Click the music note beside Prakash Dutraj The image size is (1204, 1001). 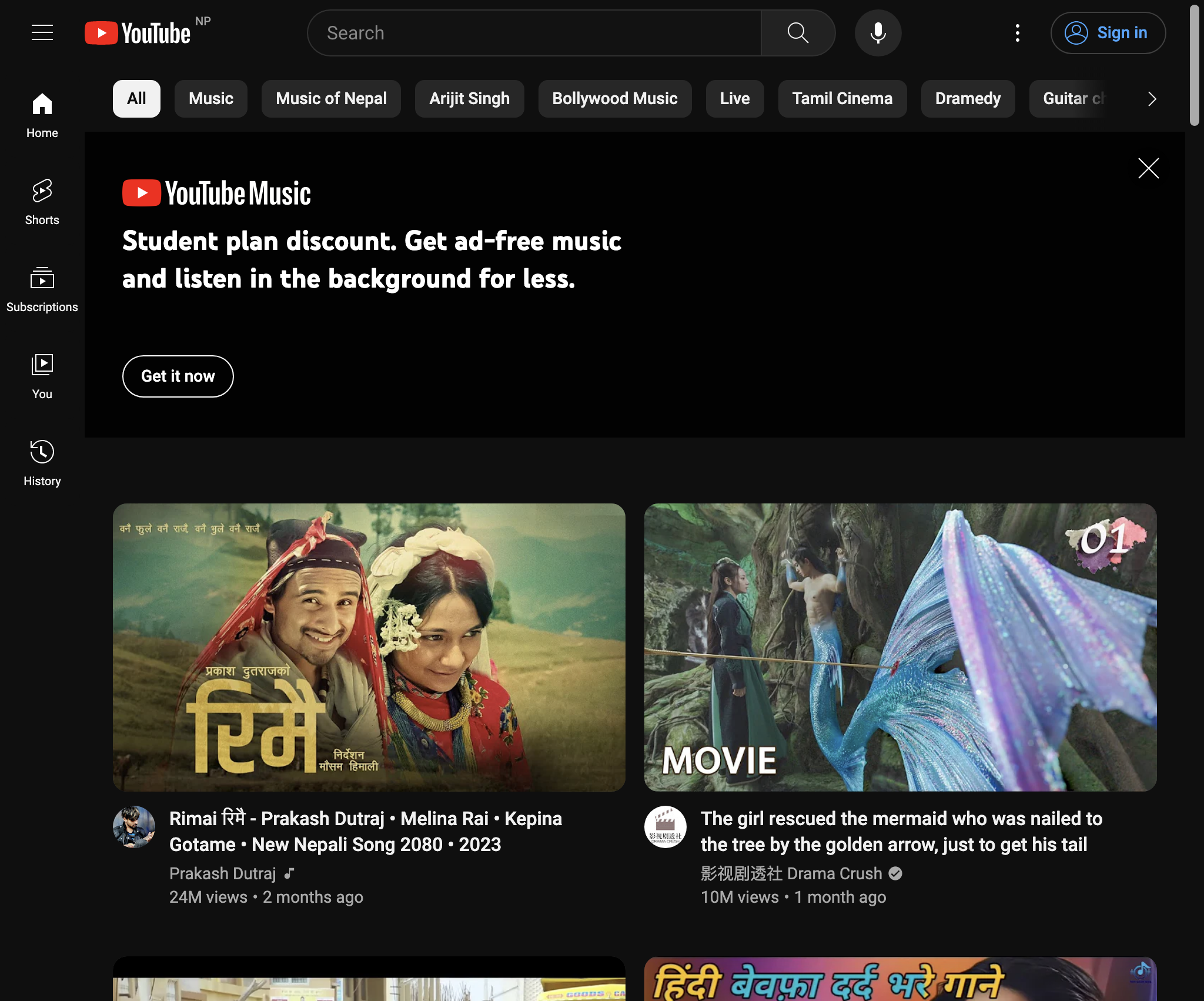289,873
